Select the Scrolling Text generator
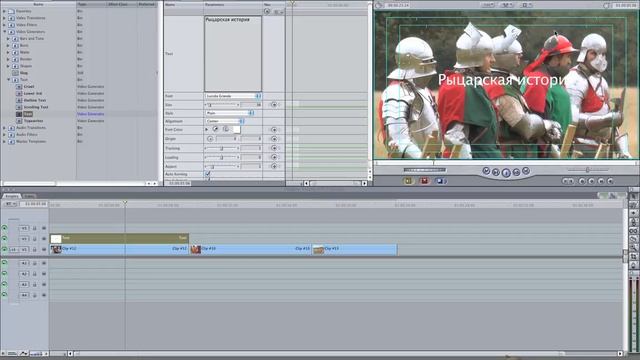 [x=36, y=107]
